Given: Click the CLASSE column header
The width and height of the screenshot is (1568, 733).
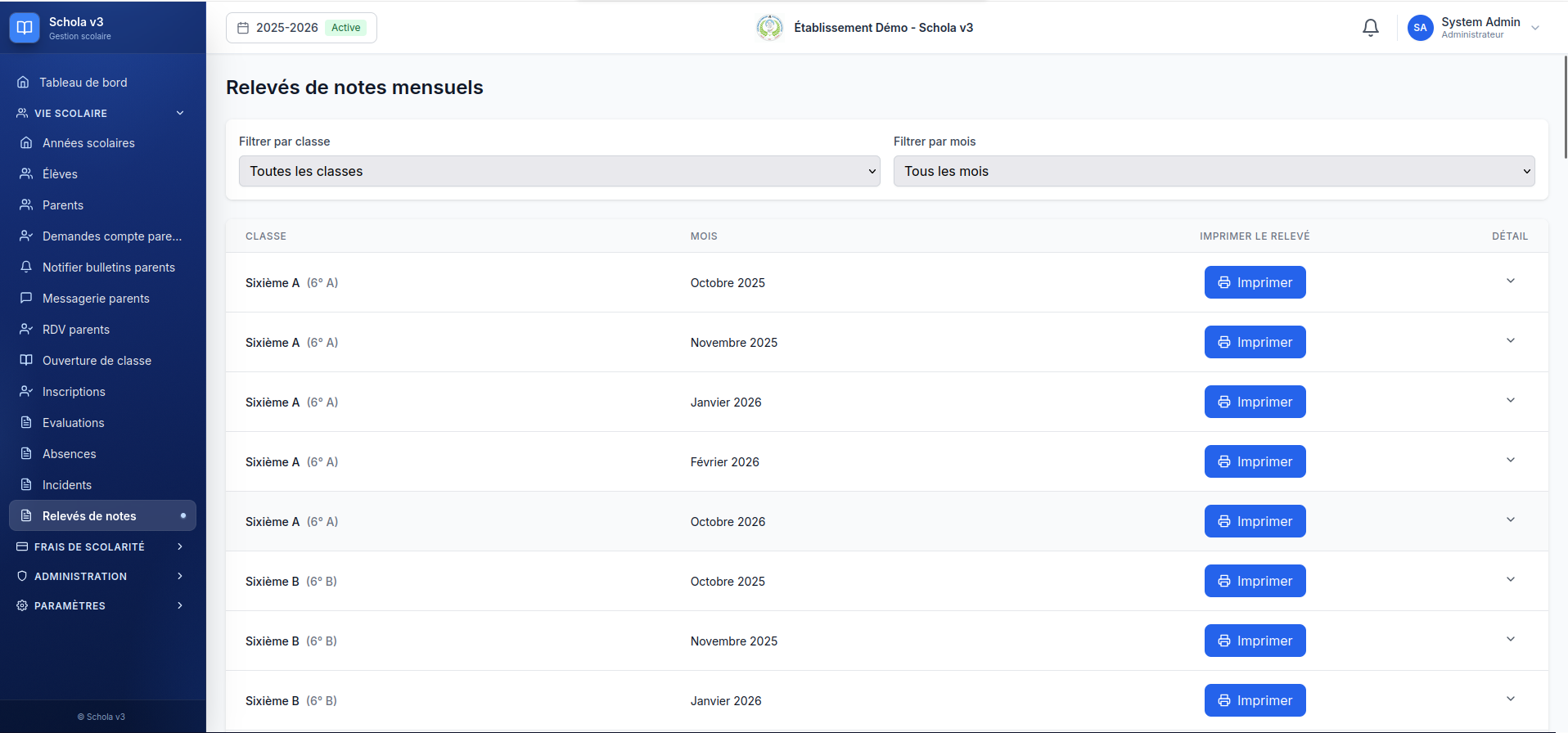Looking at the screenshot, I should point(266,236).
